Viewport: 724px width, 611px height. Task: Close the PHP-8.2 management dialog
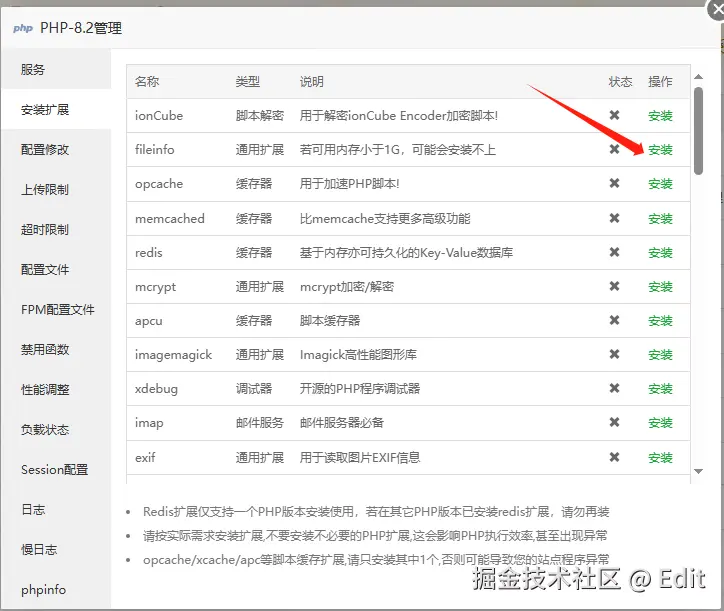(x=717, y=10)
